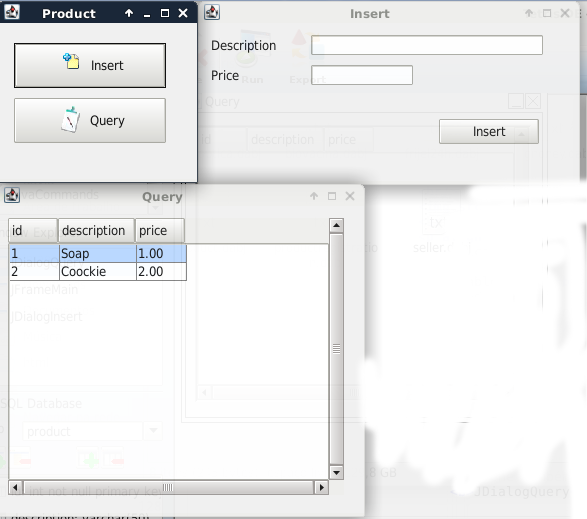
Task: Click the horizontal scrollbar right arrow in Query
Action: pos(321,488)
